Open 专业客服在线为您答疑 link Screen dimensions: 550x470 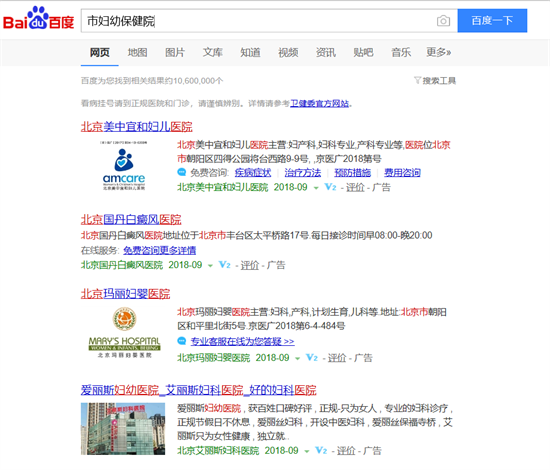242,341
